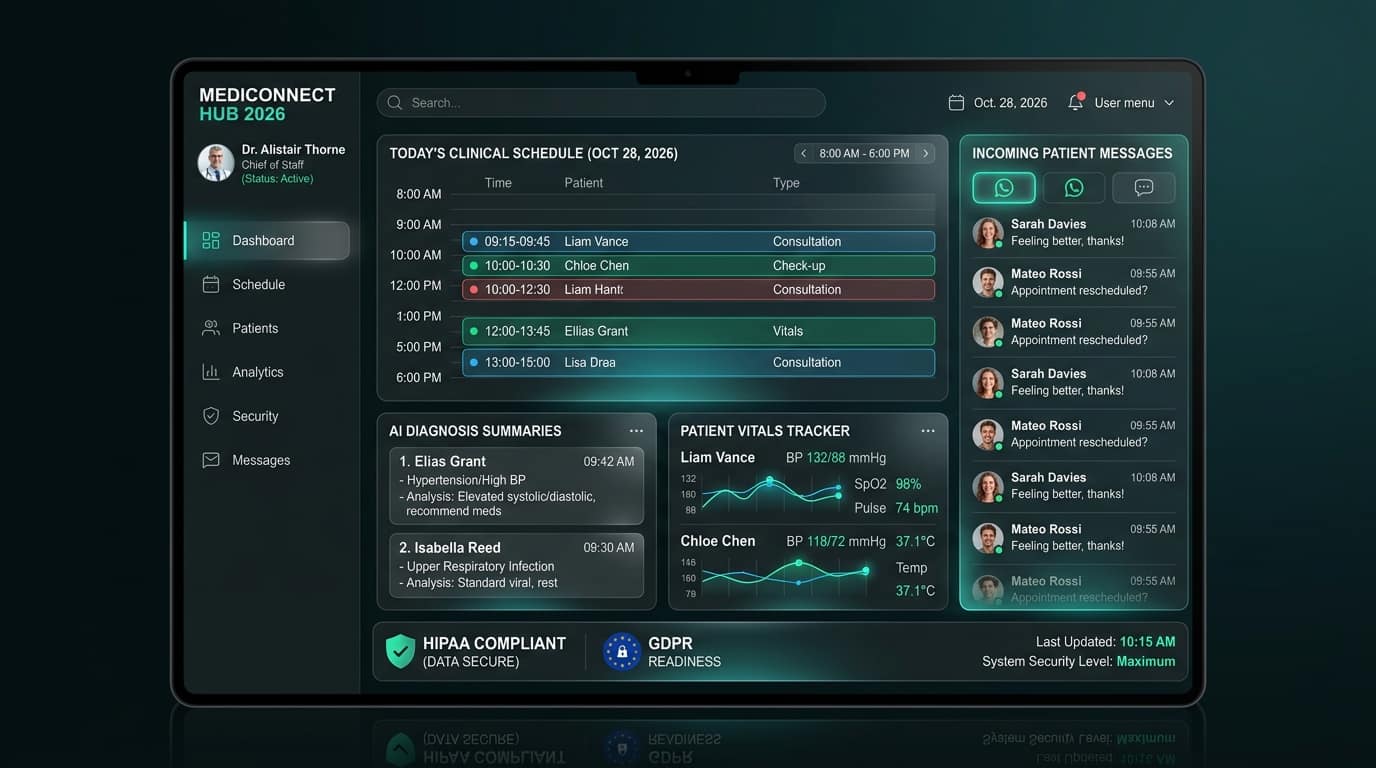Click the Dashboard grid icon
1376x768 pixels.
pos(211,240)
